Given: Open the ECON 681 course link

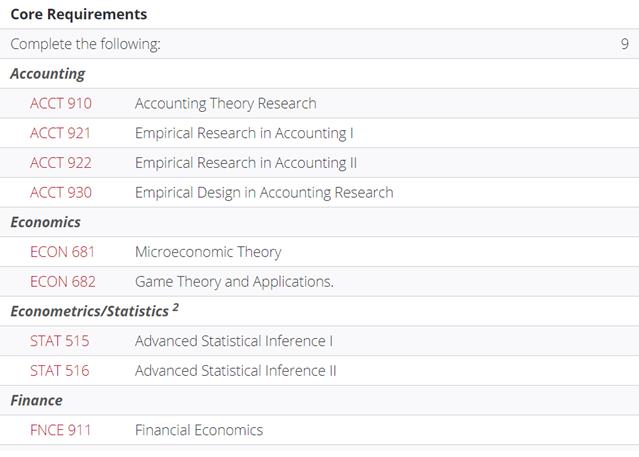Looking at the screenshot, I should (62, 252).
